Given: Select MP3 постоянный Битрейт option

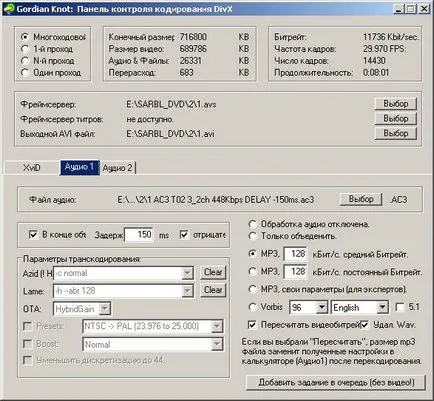Looking at the screenshot, I should (x=253, y=272).
